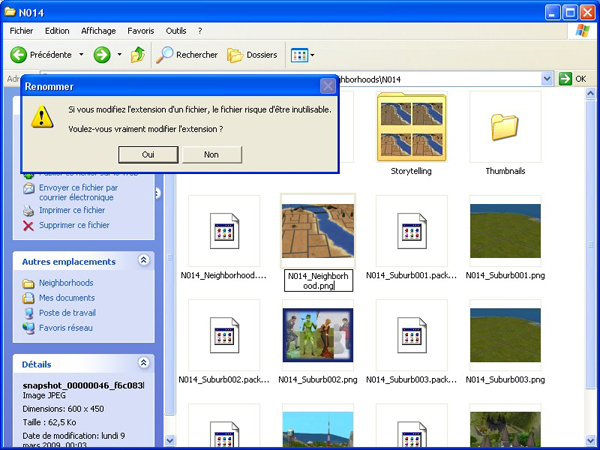
Task: Open the Outils menu
Action: pos(176,31)
